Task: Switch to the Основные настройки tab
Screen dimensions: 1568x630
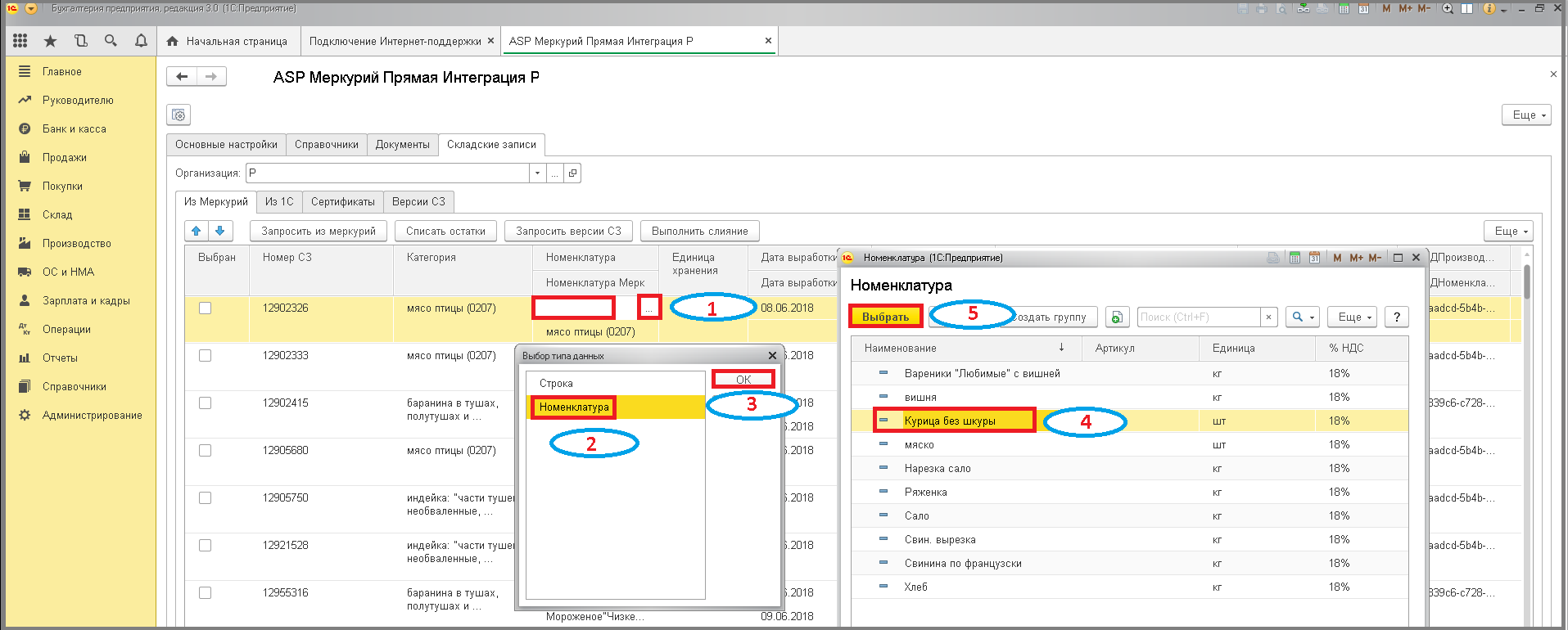Action: pos(226,144)
